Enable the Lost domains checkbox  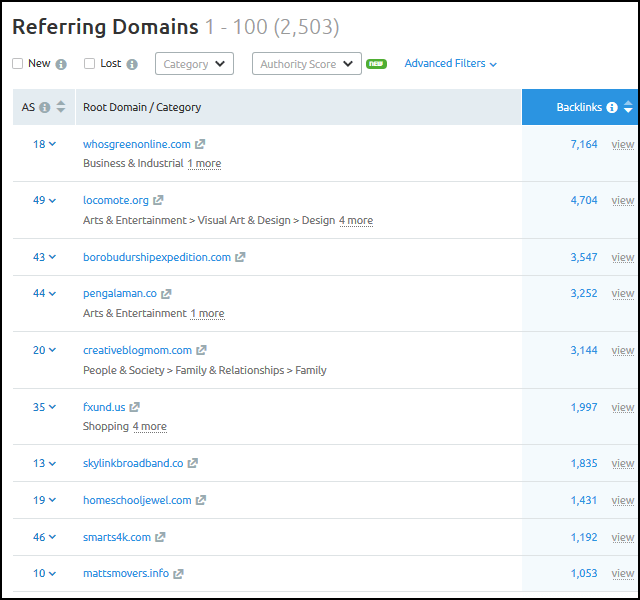(89, 63)
